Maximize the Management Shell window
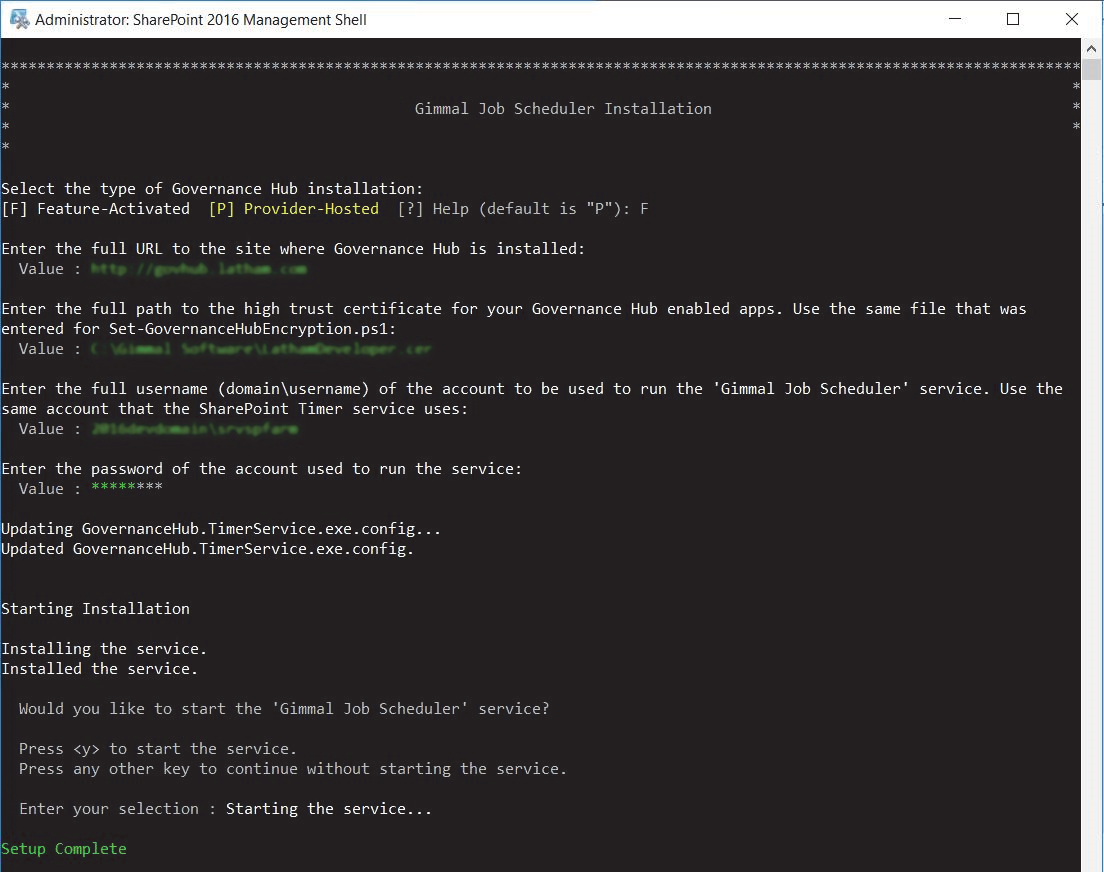The image size is (1104, 872). pos(1013,19)
